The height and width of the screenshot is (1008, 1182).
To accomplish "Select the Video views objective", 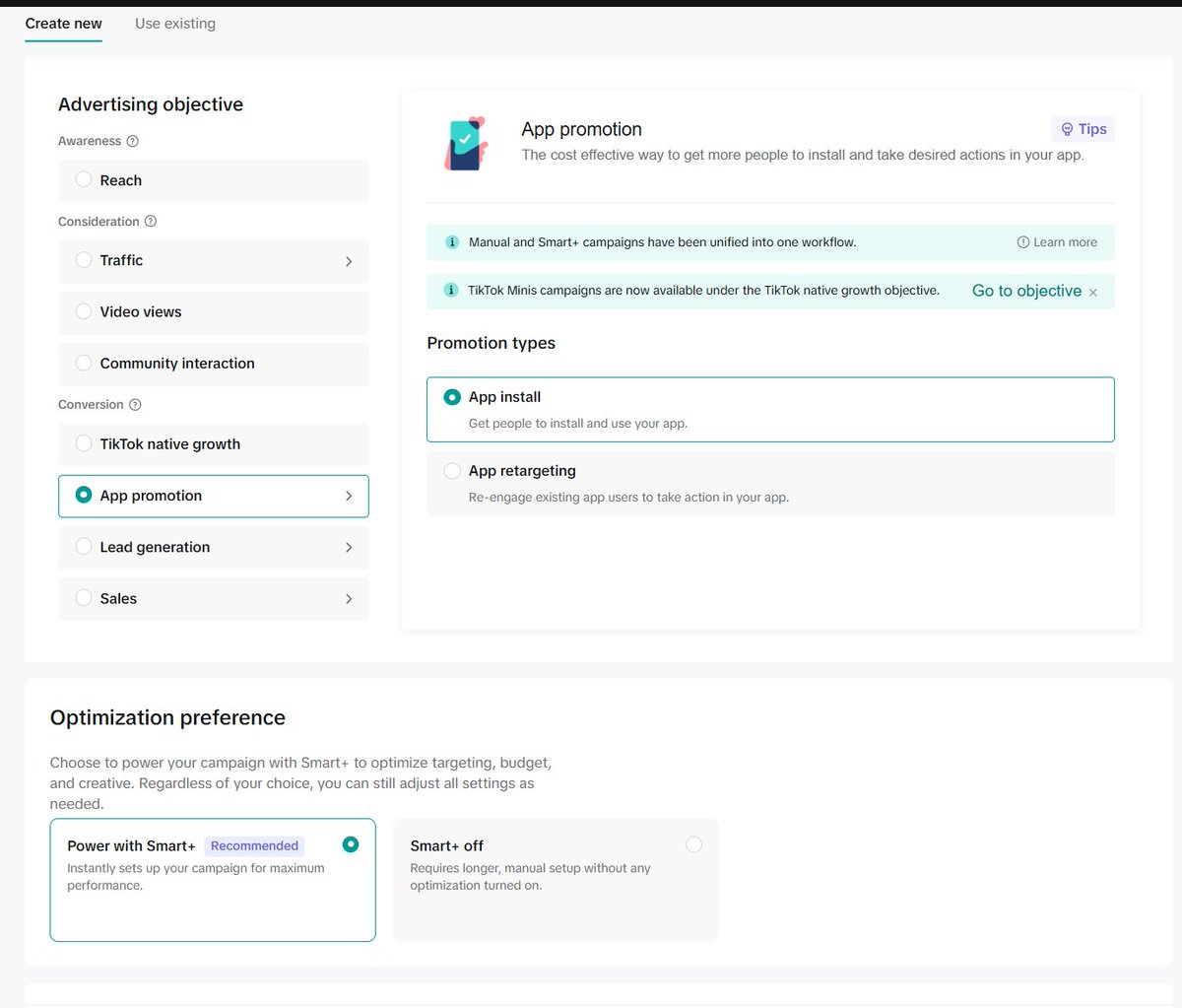I will 214,312.
